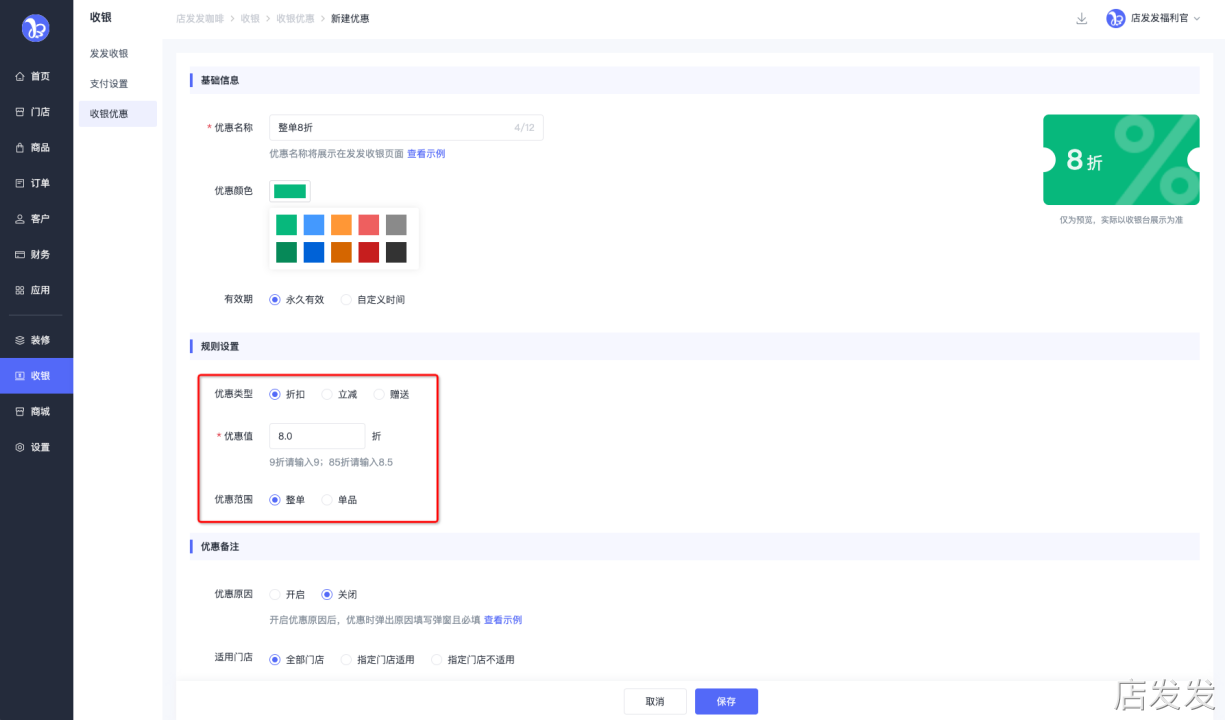This screenshot has width=1225, height=720.
Task: Pick the dark orange color swatch
Action: (x=341, y=252)
